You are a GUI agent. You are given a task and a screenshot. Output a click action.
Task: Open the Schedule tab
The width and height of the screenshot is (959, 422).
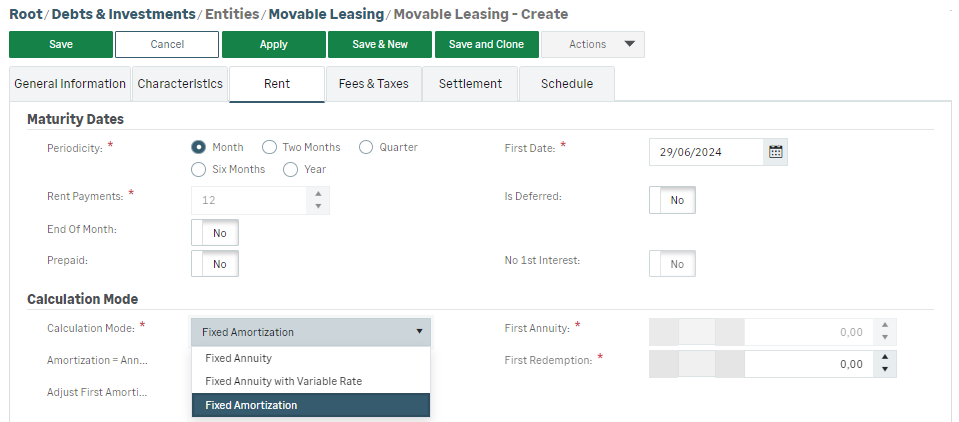coord(567,84)
